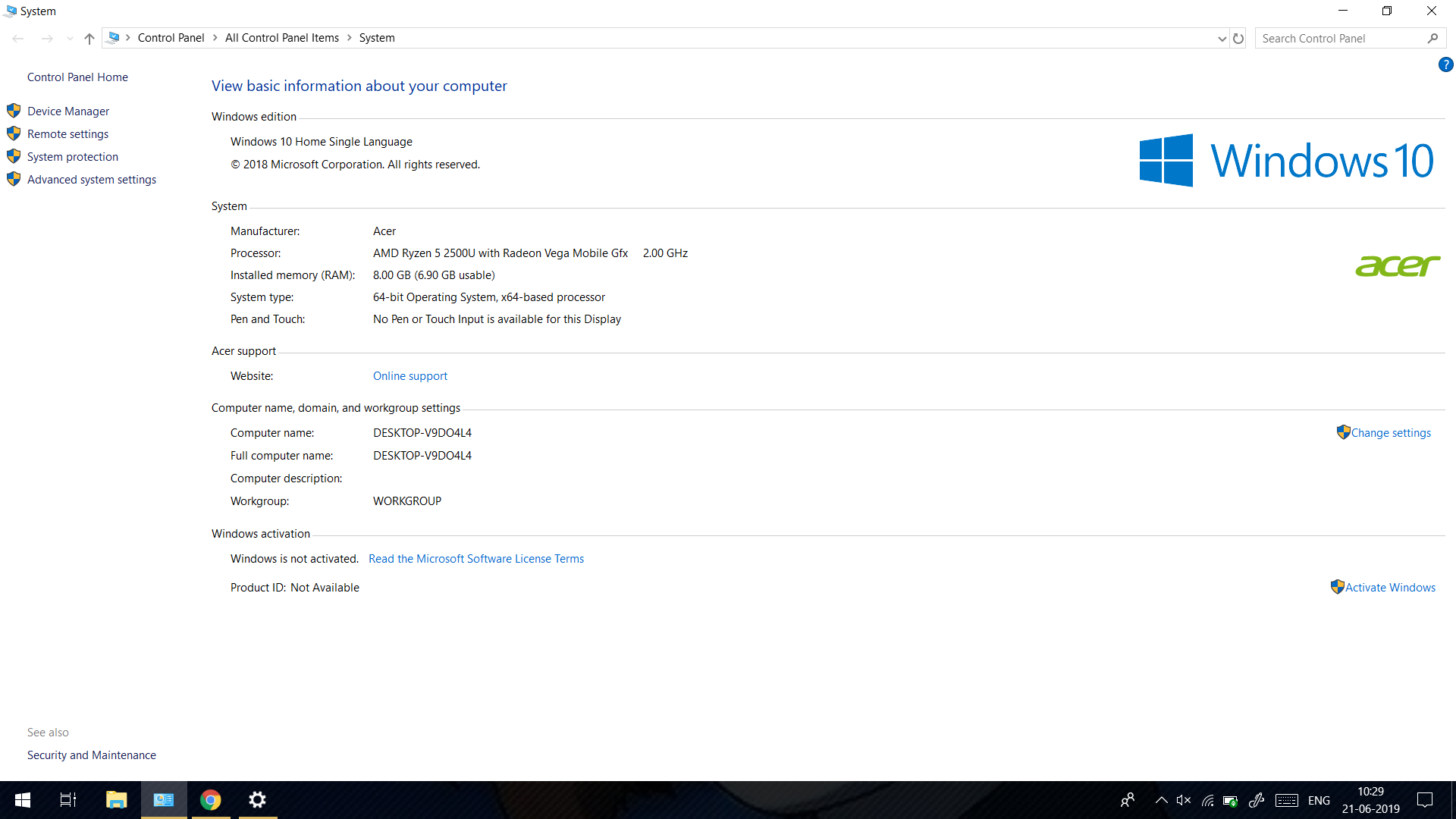This screenshot has height=819, width=1456.
Task: Open the Action Center notifications icon
Action: (x=1425, y=800)
